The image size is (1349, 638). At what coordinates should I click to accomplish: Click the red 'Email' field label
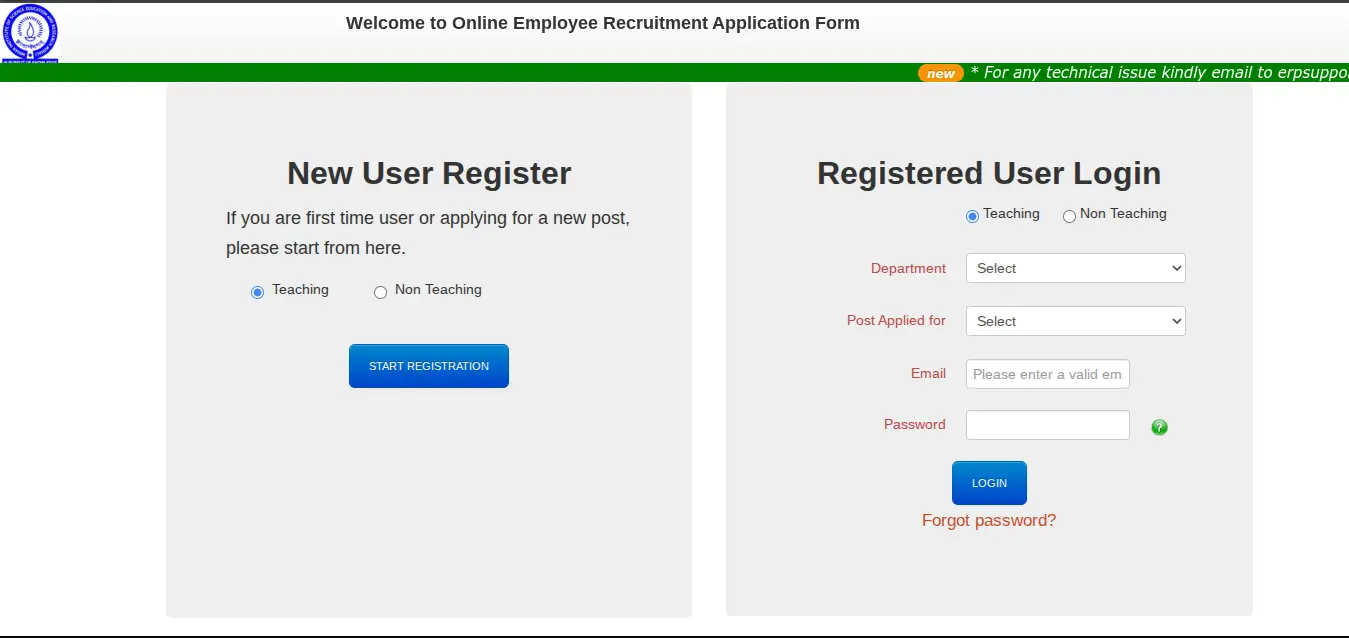click(x=928, y=373)
